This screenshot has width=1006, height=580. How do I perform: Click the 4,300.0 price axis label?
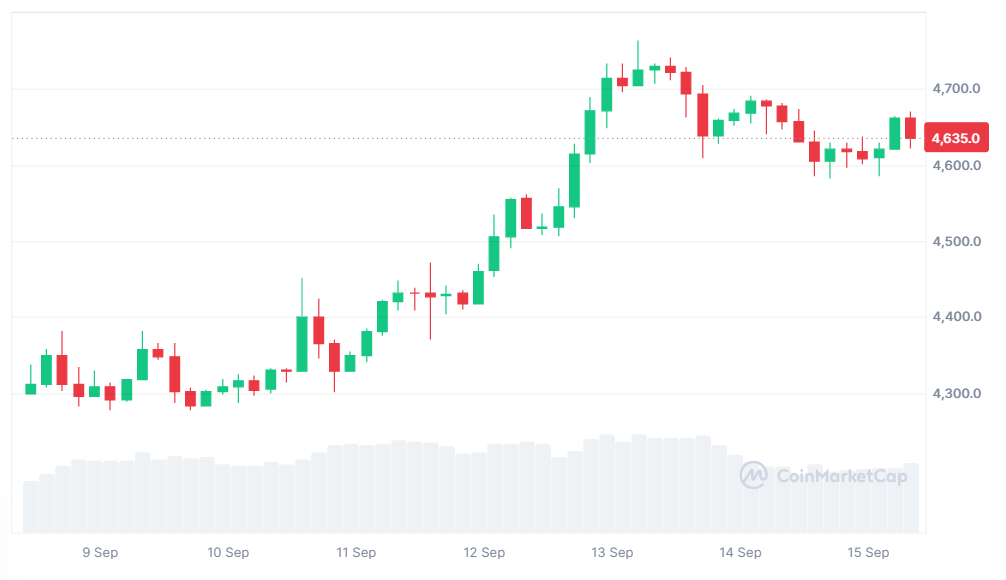[955, 393]
